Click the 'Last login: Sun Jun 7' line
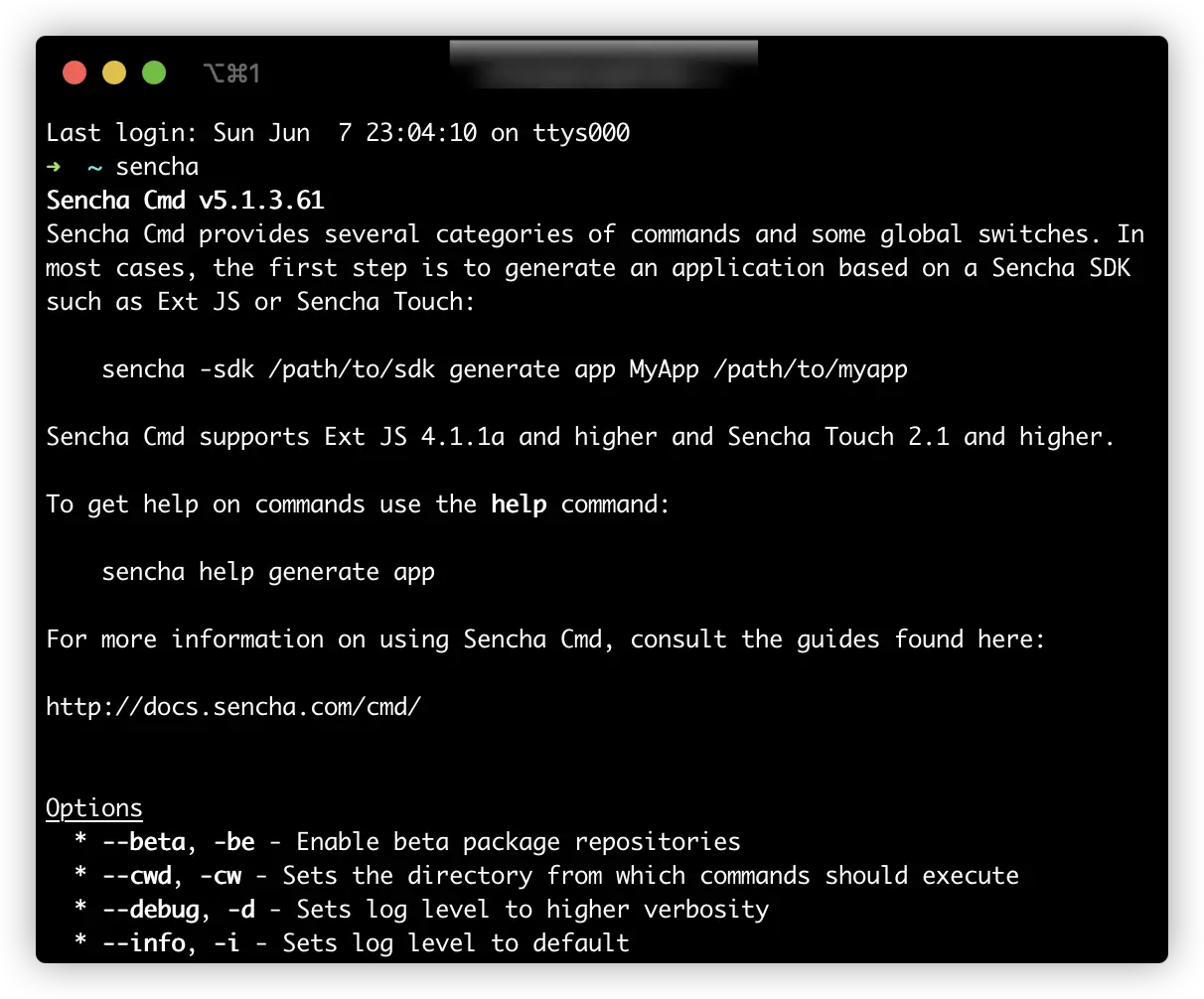The width and height of the screenshot is (1204, 999). tap(338, 133)
